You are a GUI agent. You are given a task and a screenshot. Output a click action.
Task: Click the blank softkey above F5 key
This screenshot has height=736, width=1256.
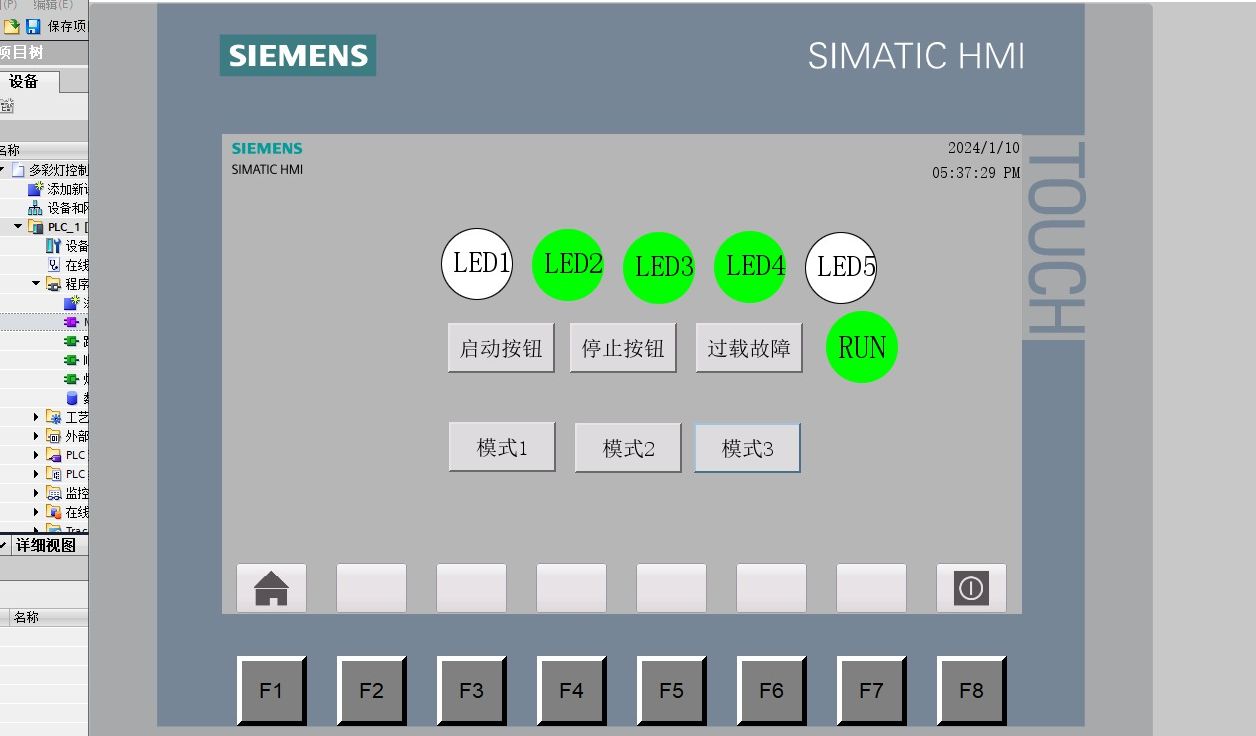coord(671,588)
